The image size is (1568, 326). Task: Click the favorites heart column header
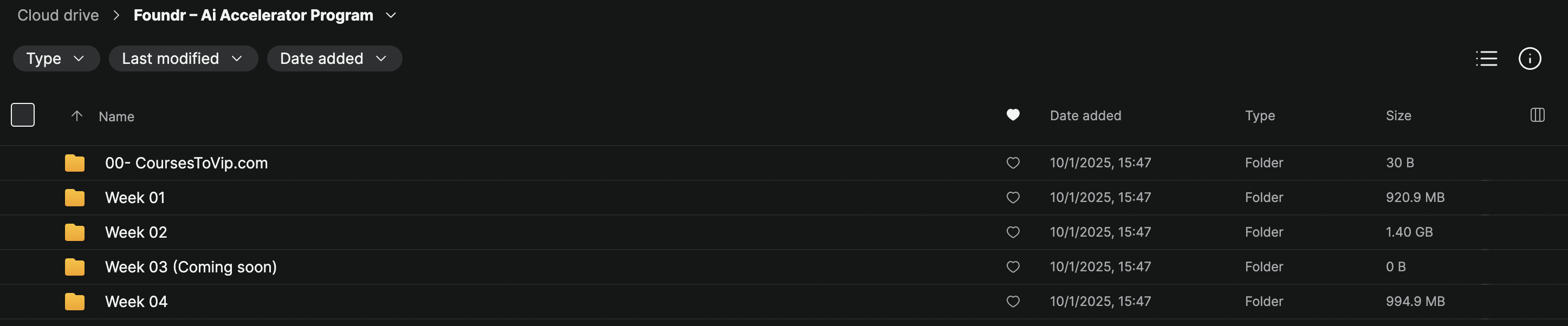[1012, 115]
